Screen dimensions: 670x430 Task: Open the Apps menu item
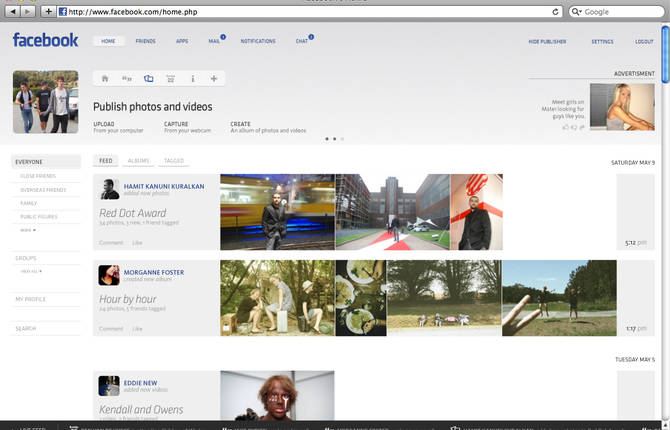(182, 41)
